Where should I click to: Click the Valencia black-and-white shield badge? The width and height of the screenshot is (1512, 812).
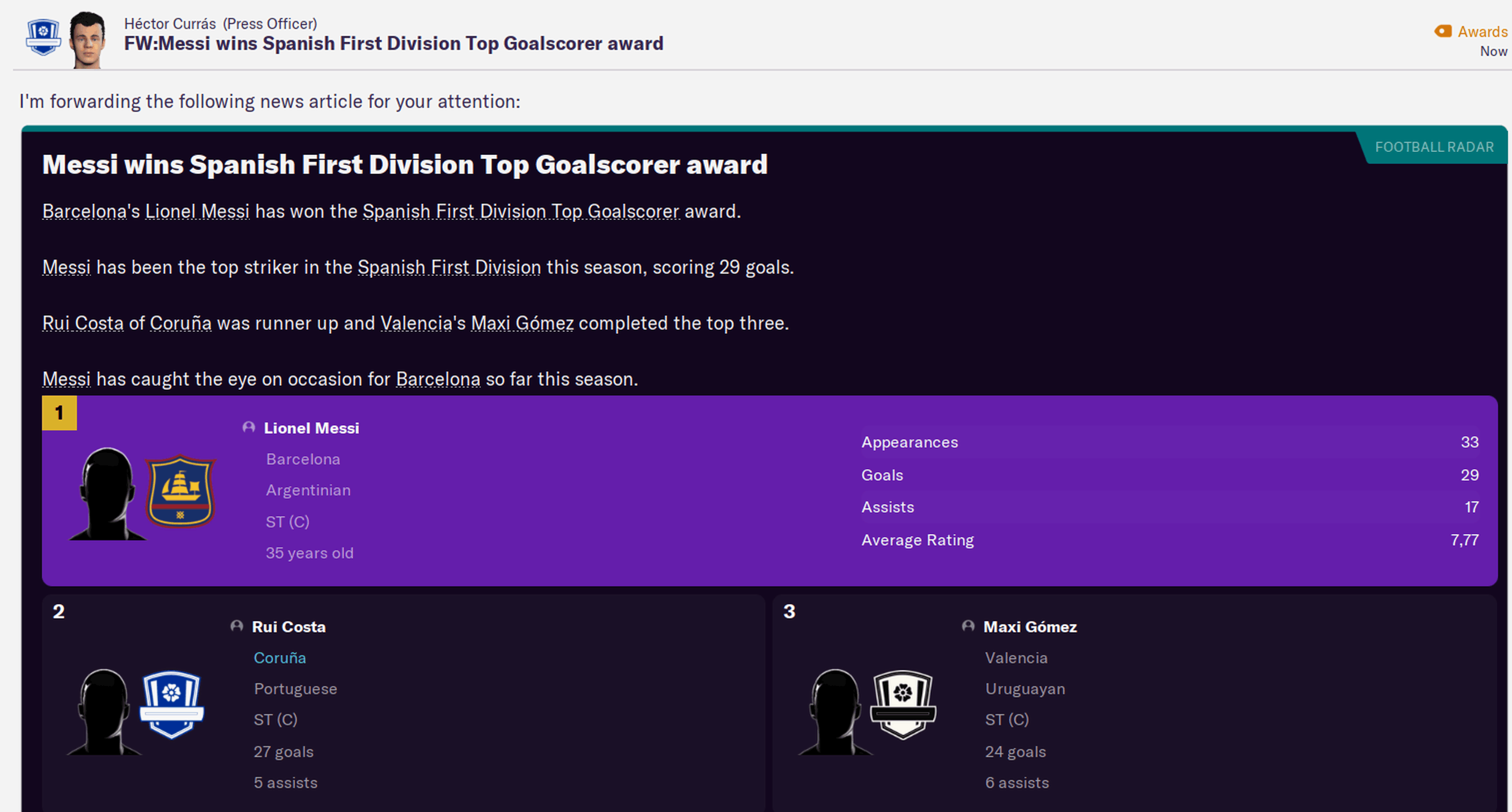(902, 704)
